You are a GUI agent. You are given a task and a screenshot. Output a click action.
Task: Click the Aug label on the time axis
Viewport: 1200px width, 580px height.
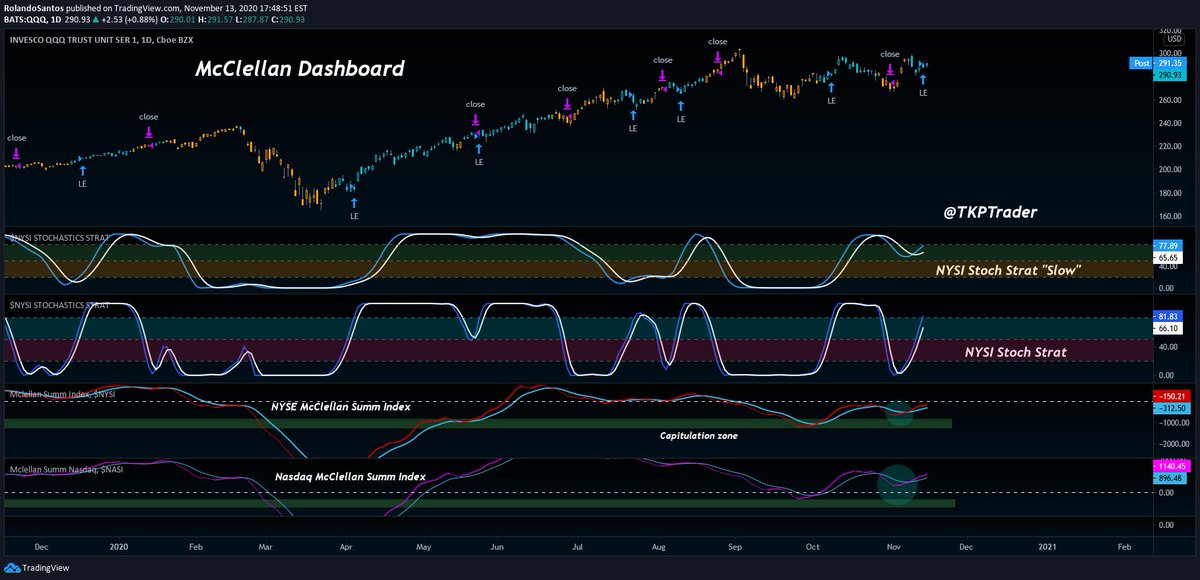pos(659,547)
